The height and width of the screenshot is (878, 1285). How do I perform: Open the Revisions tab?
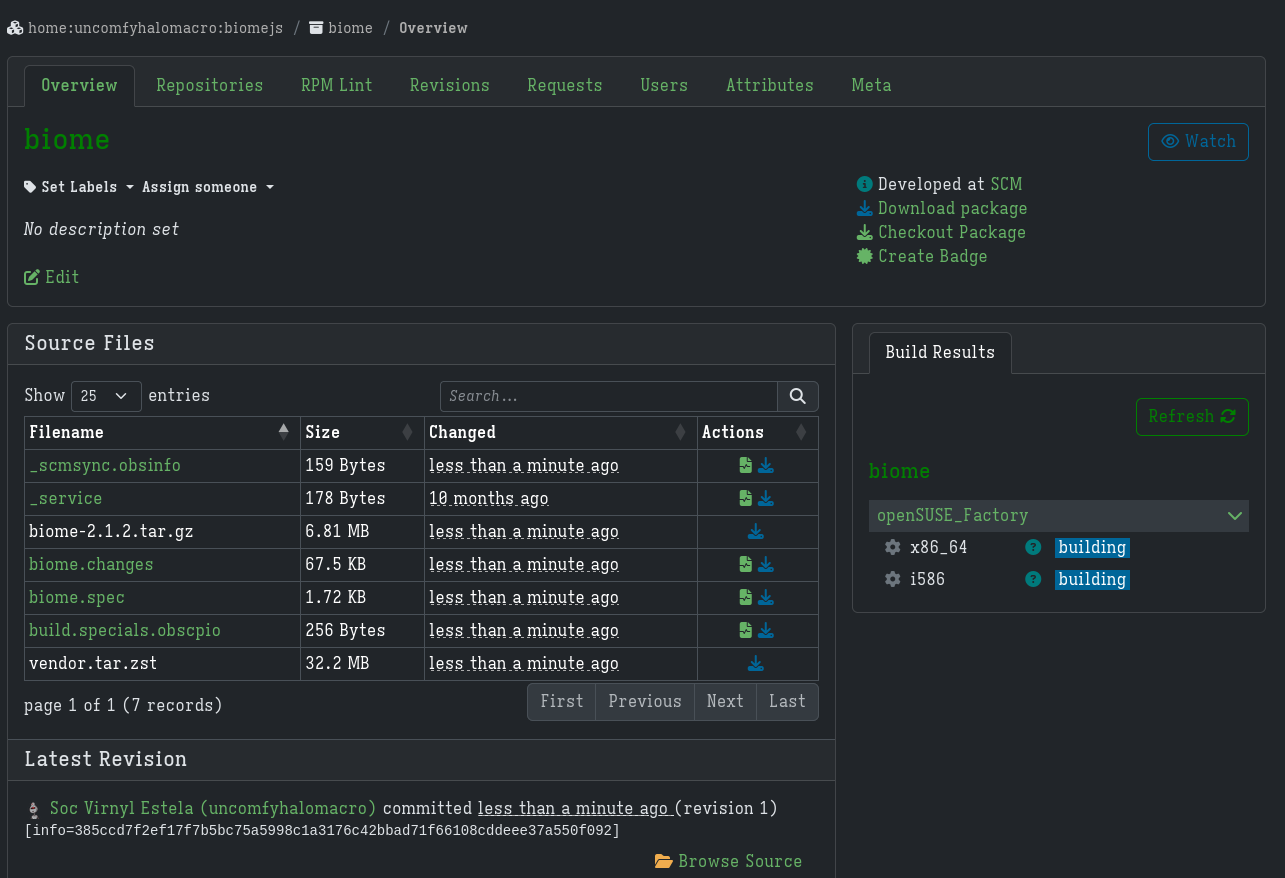[449, 85]
